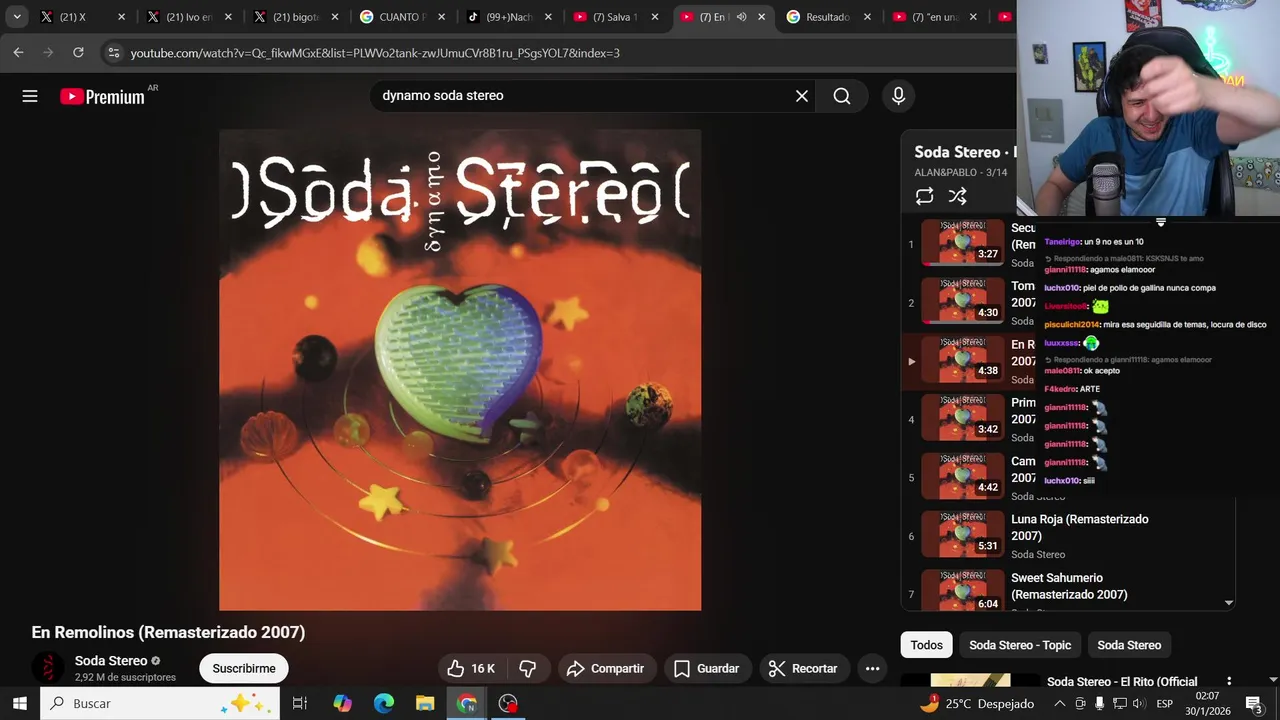This screenshot has height=720, width=1280.
Task: Open Microsoft Edge from the taskbar
Action: pyautogui.click(x=384, y=703)
